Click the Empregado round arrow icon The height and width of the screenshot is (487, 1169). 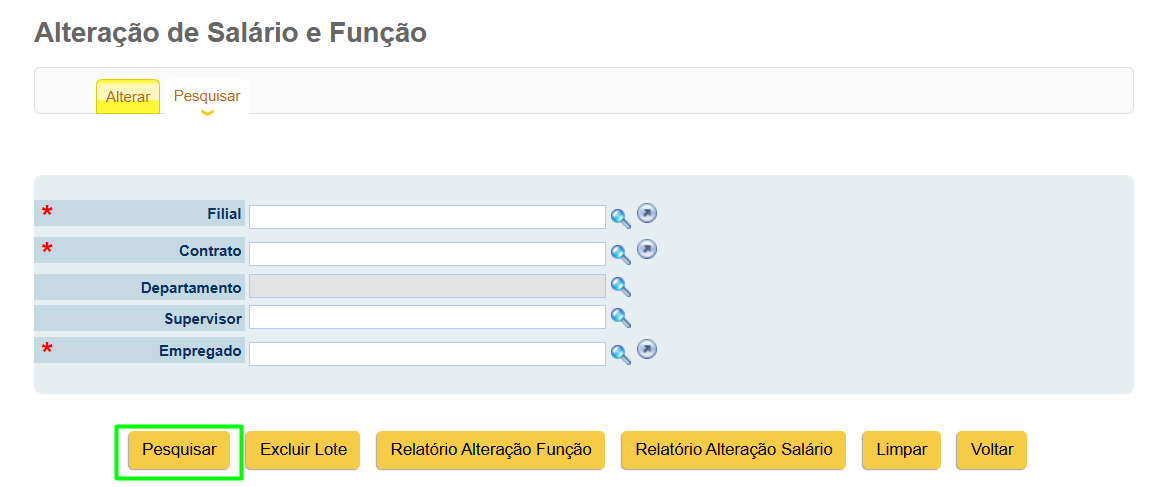[x=647, y=350]
